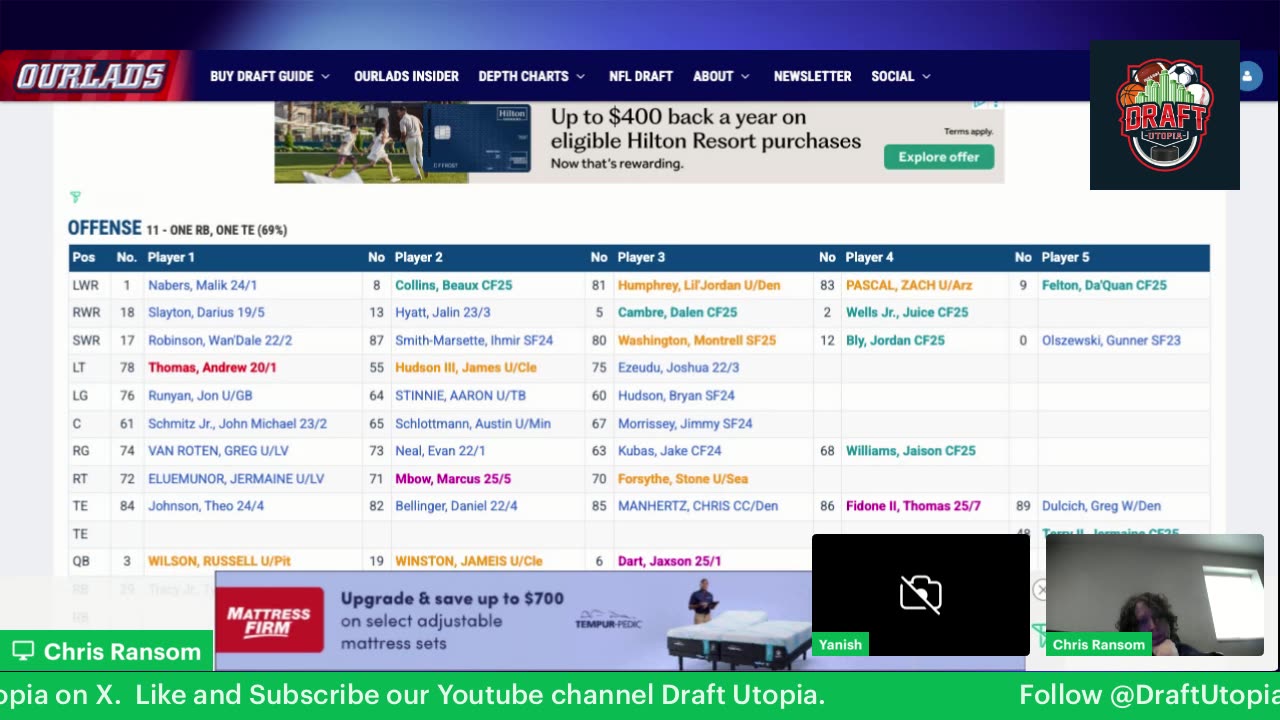The height and width of the screenshot is (720, 1280).
Task: Open the Williams, Jaison CF25 link
Action: [910, 450]
